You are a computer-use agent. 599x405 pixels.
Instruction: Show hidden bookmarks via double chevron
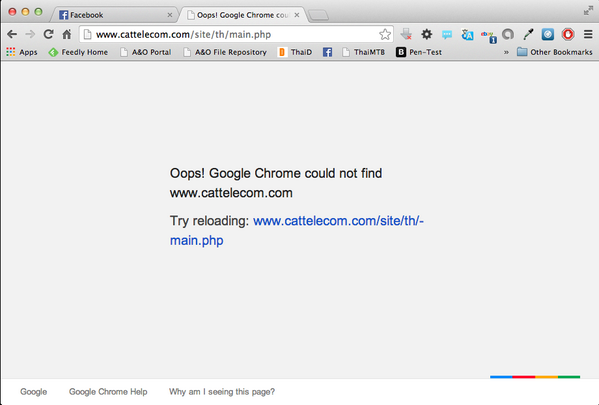pyautogui.click(x=506, y=52)
